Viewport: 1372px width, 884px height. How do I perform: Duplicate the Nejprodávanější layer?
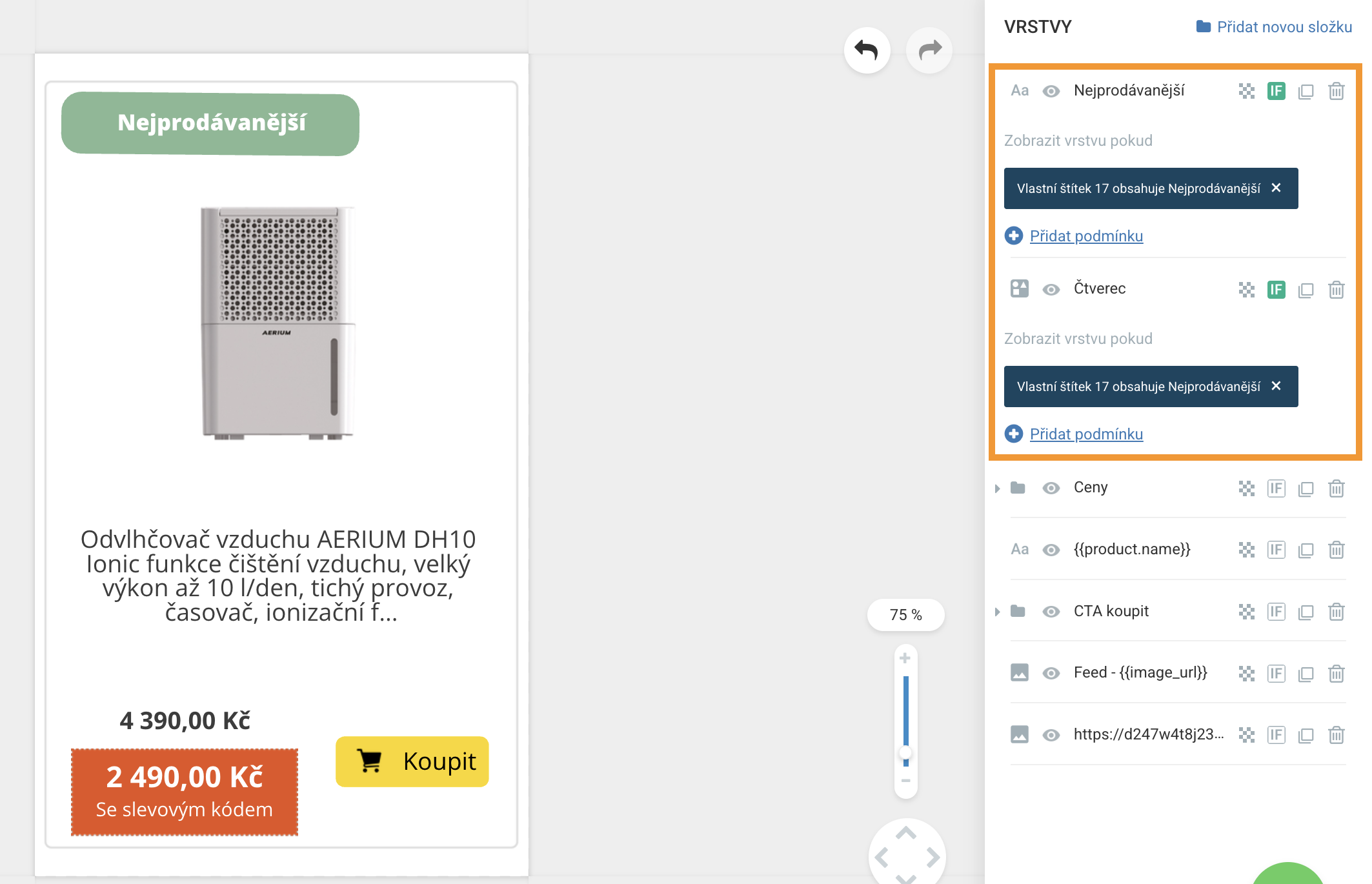click(x=1306, y=92)
